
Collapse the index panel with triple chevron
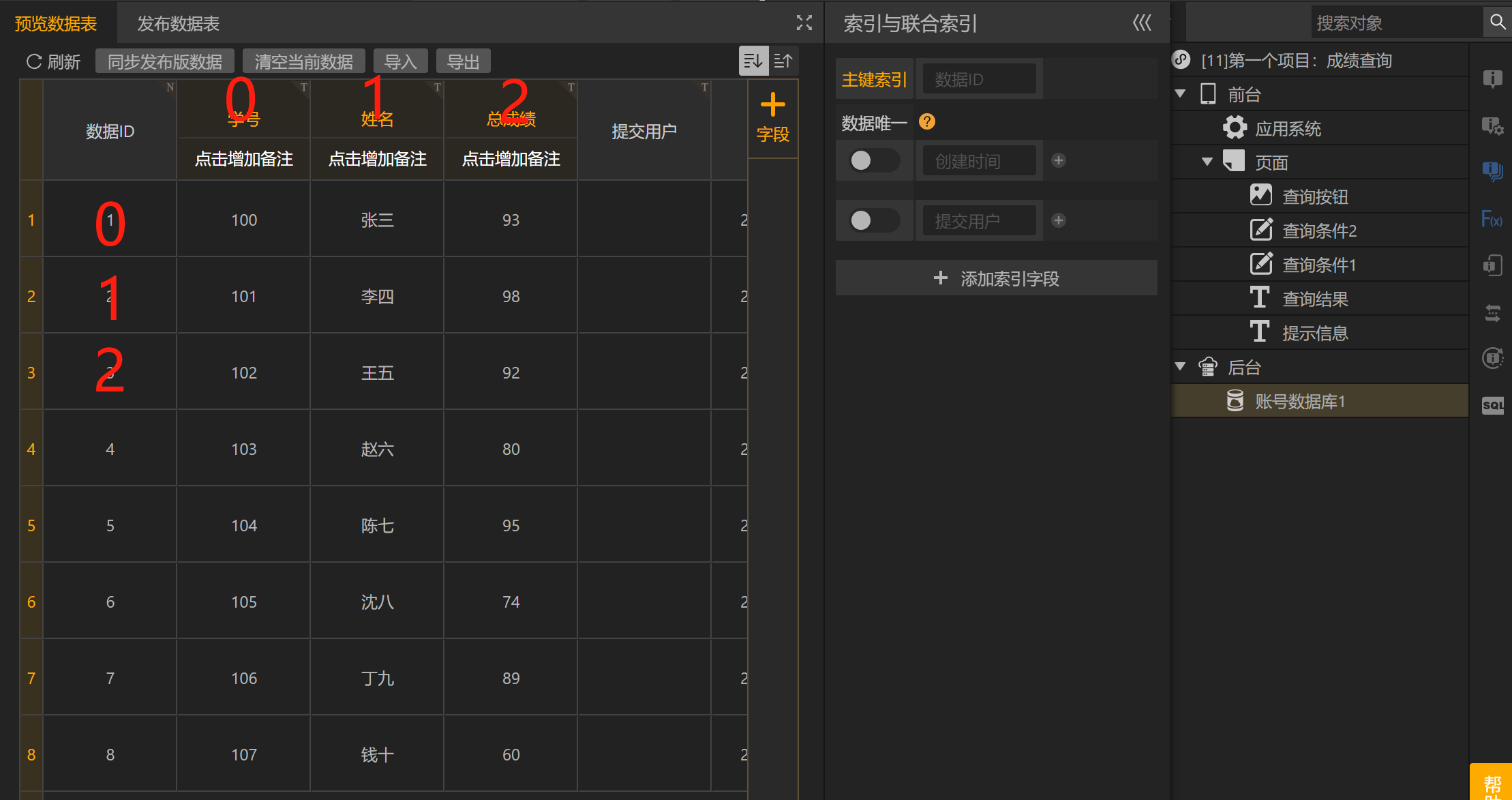[1142, 23]
